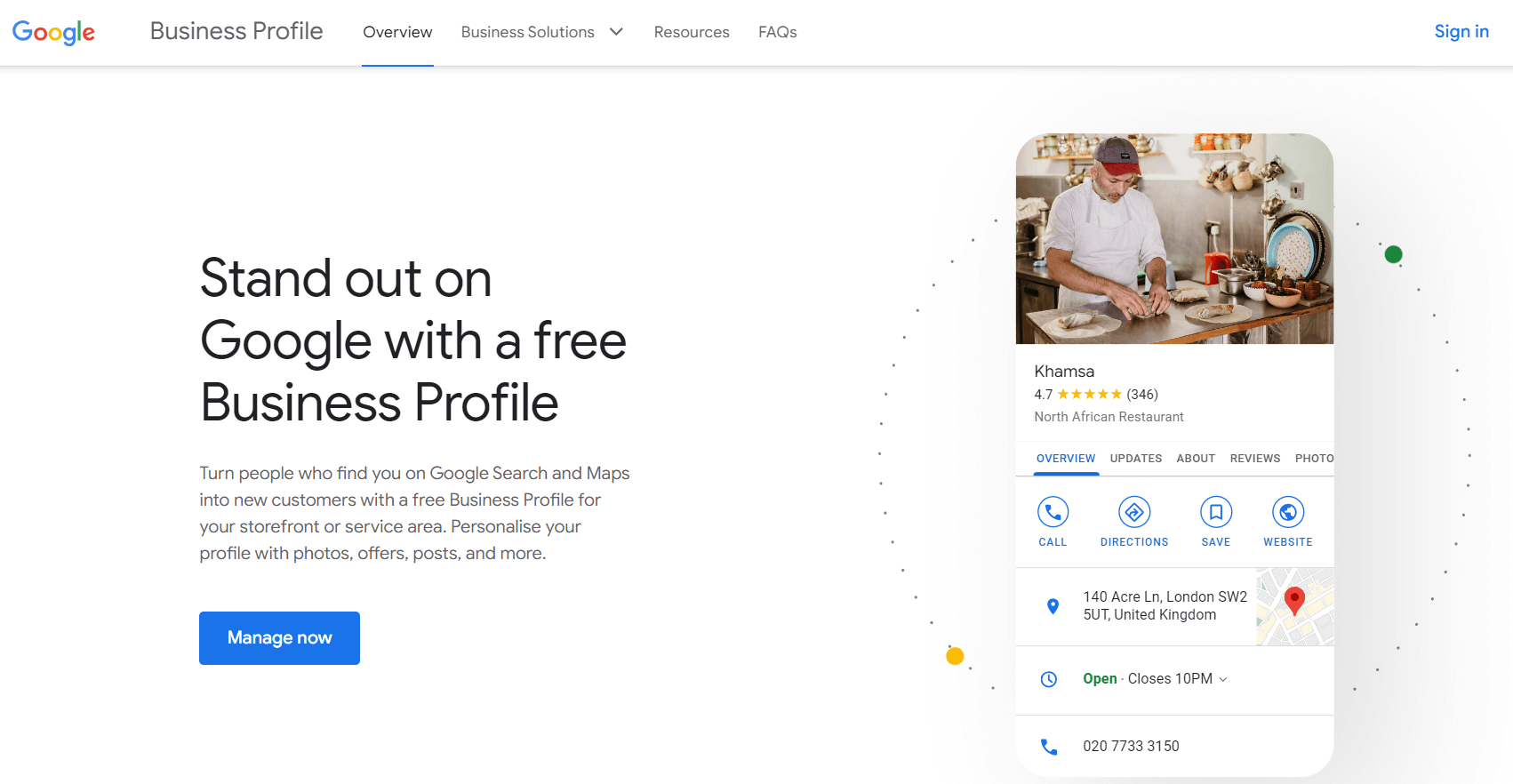Viewport: 1513px width, 784px height.
Task: Tap the Directions diamond icon
Action: pyautogui.click(x=1134, y=512)
